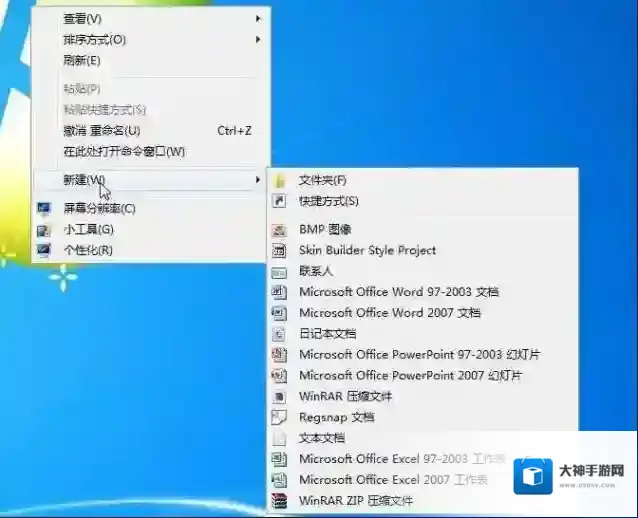This screenshot has height=518, width=638.
Task: Expand the 排序方式(O) submenu arrow
Action: tap(258, 39)
